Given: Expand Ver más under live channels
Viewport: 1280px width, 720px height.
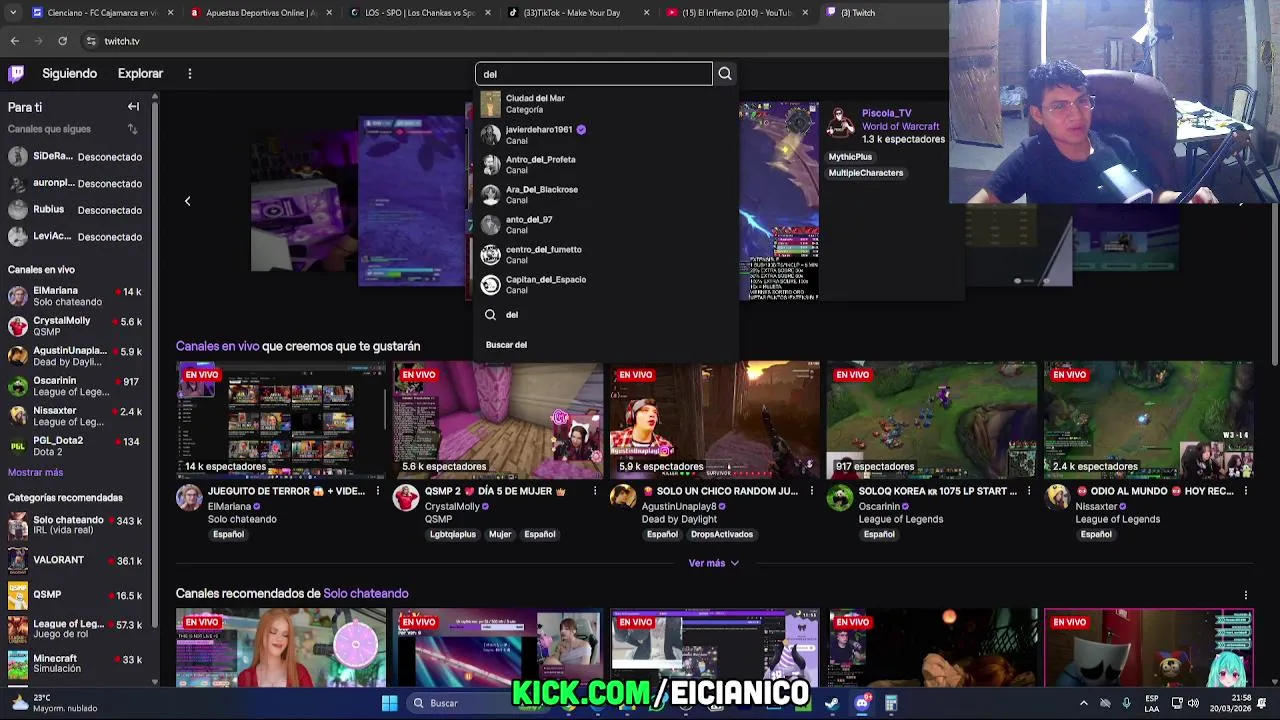Looking at the screenshot, I should click(x=713, y=563).
